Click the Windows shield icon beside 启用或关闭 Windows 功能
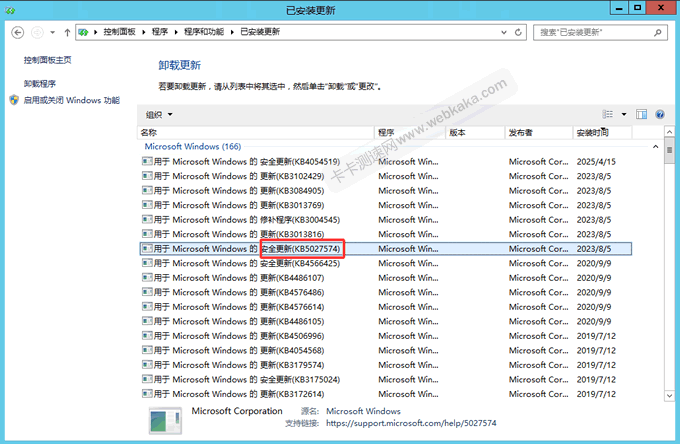Screen dimensions: 680x444 pyautogui.click(x=14, y=101)
